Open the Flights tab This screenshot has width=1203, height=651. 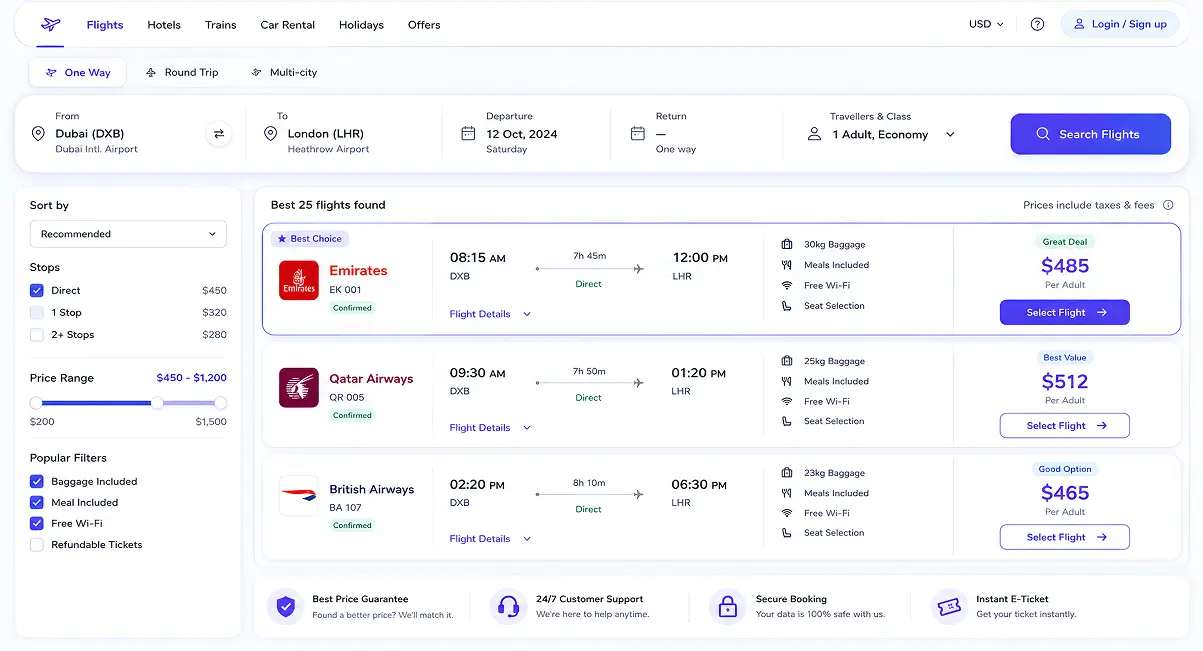point(105,25)
